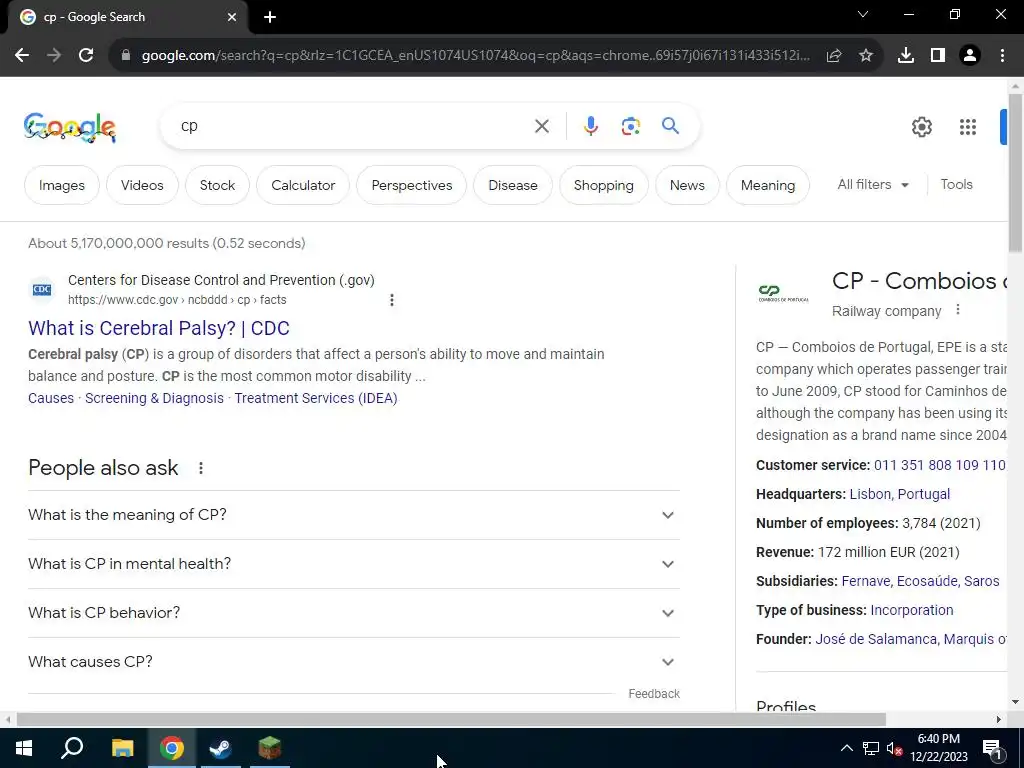Viewport: 1024px width, 768px height.
Task: Open options dots beside CDC result
Action: tap(392, 300)
